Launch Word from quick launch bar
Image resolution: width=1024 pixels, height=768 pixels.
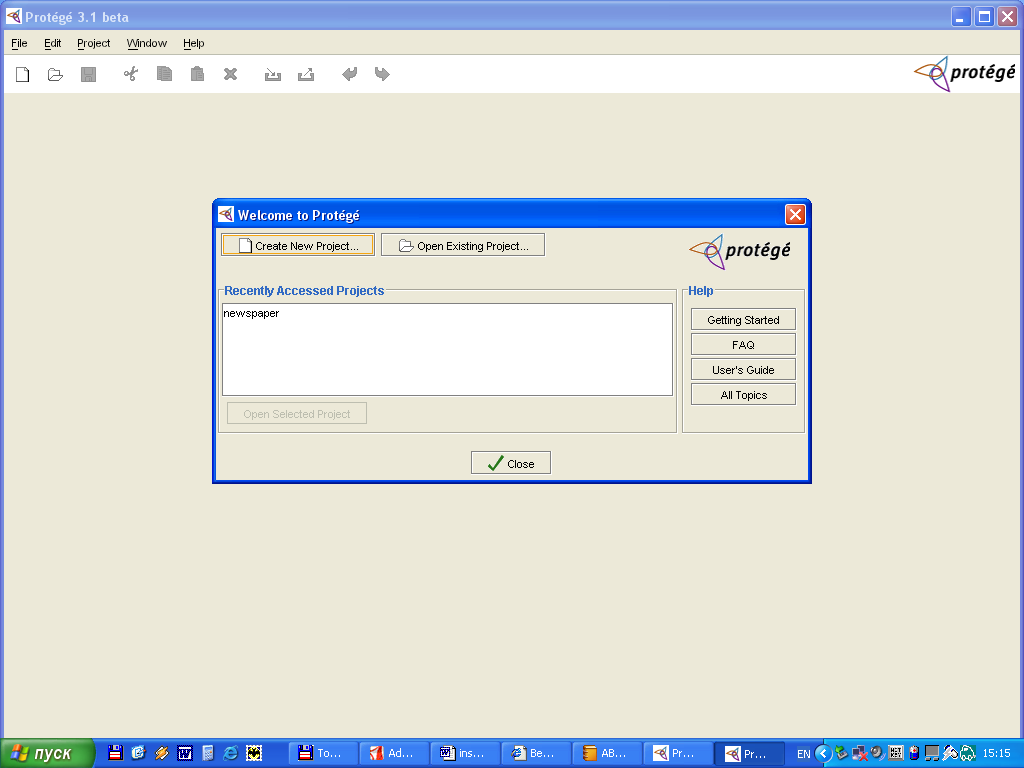185,753
